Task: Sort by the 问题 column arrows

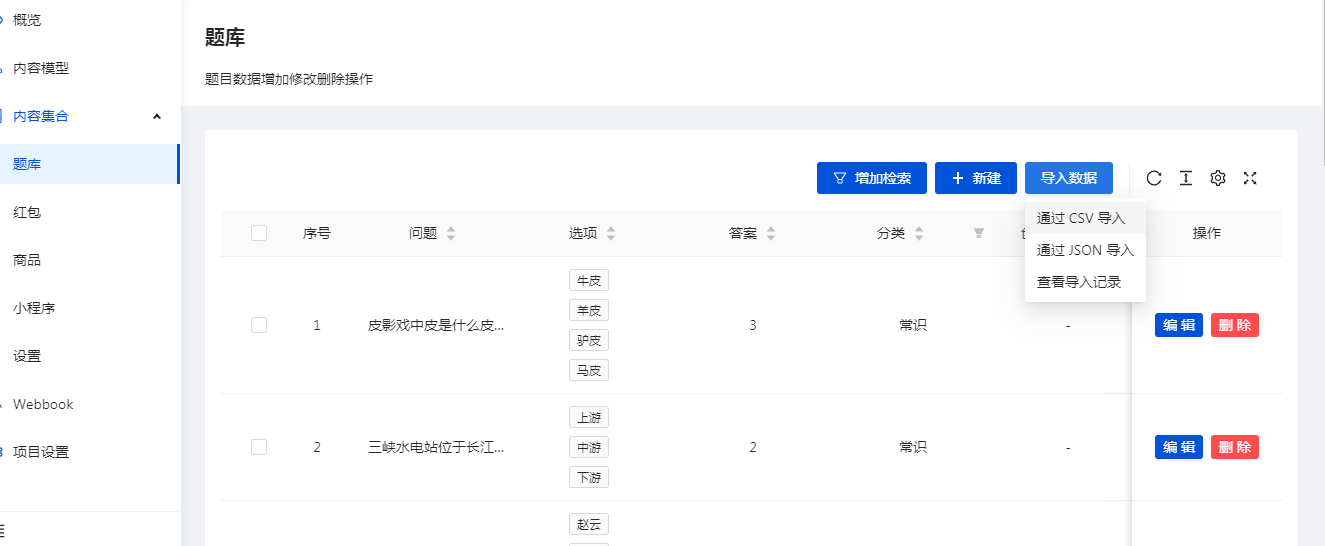Action: (451, 233)
